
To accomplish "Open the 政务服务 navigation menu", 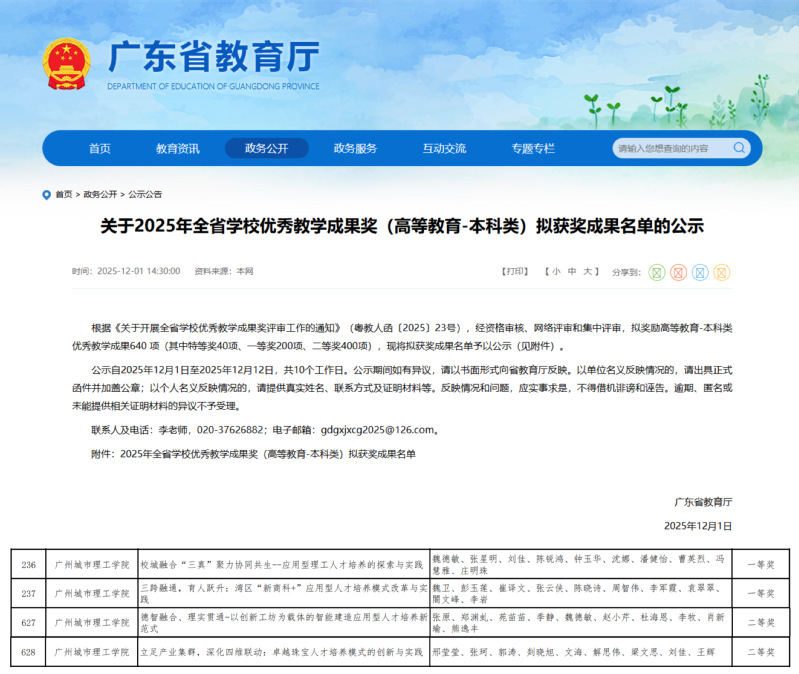I will [355, 148].
